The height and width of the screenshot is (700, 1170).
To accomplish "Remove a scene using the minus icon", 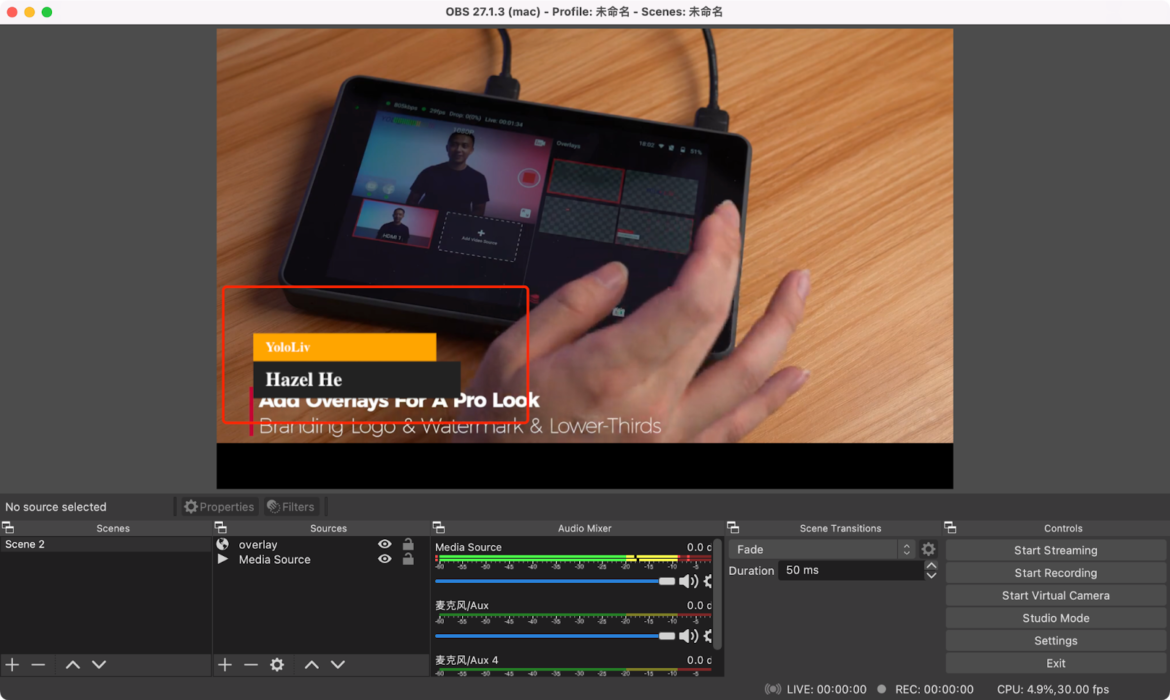I will pos(39,664).
